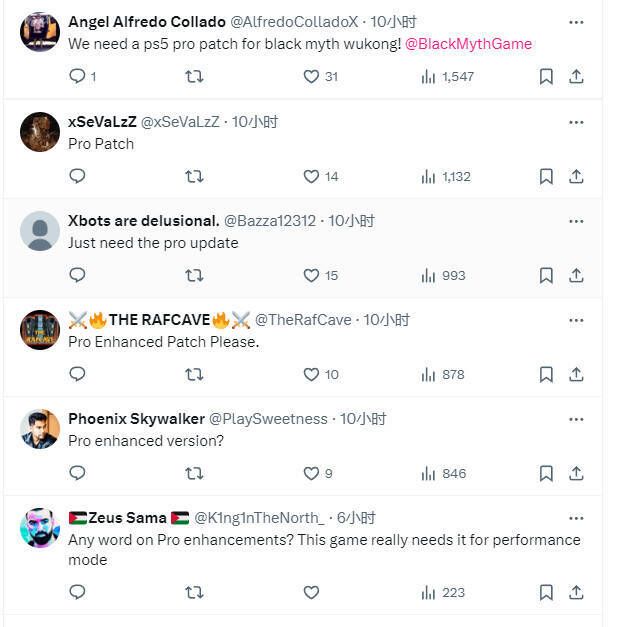Open Zeus Sama's tweet timestamp
629x627 pixels.
(356, 518)
